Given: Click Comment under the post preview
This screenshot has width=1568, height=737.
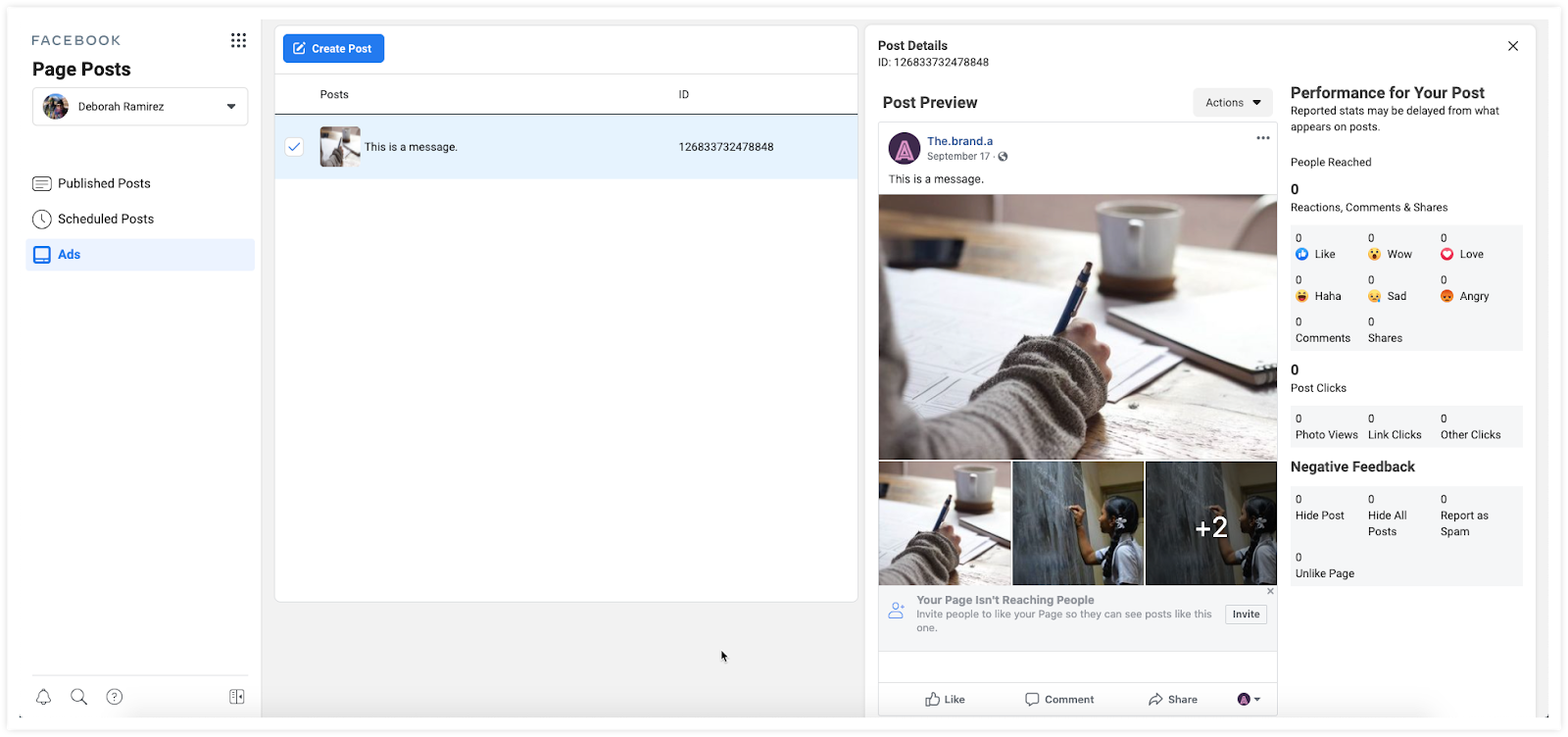Looking at the screenshot, I should (x=1059, y=699).
